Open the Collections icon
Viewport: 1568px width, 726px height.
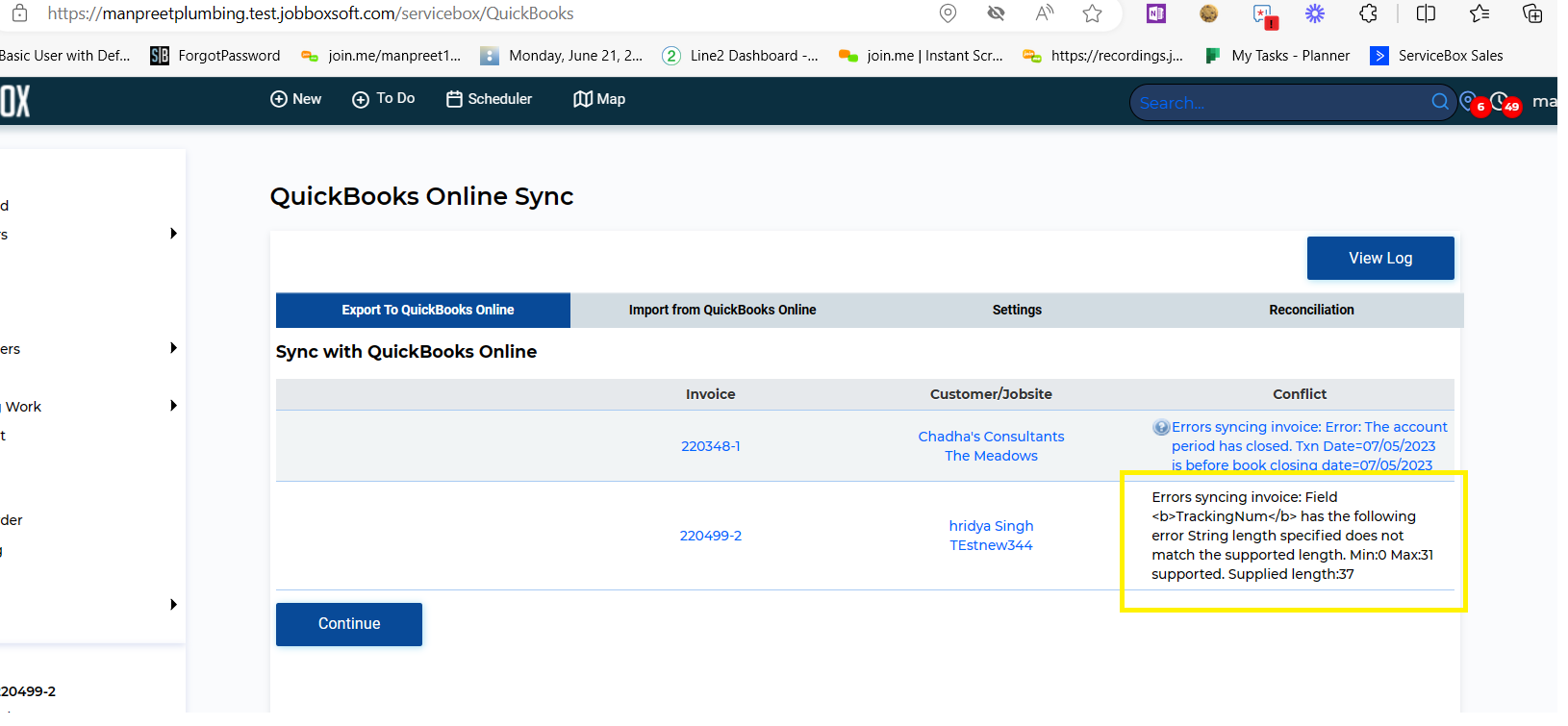coord(1532,13)
